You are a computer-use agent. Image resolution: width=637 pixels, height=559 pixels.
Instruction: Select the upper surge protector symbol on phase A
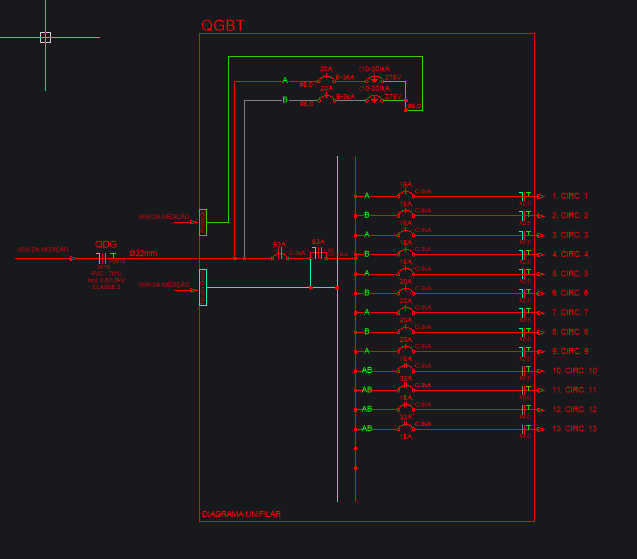(x=374, y=80)
